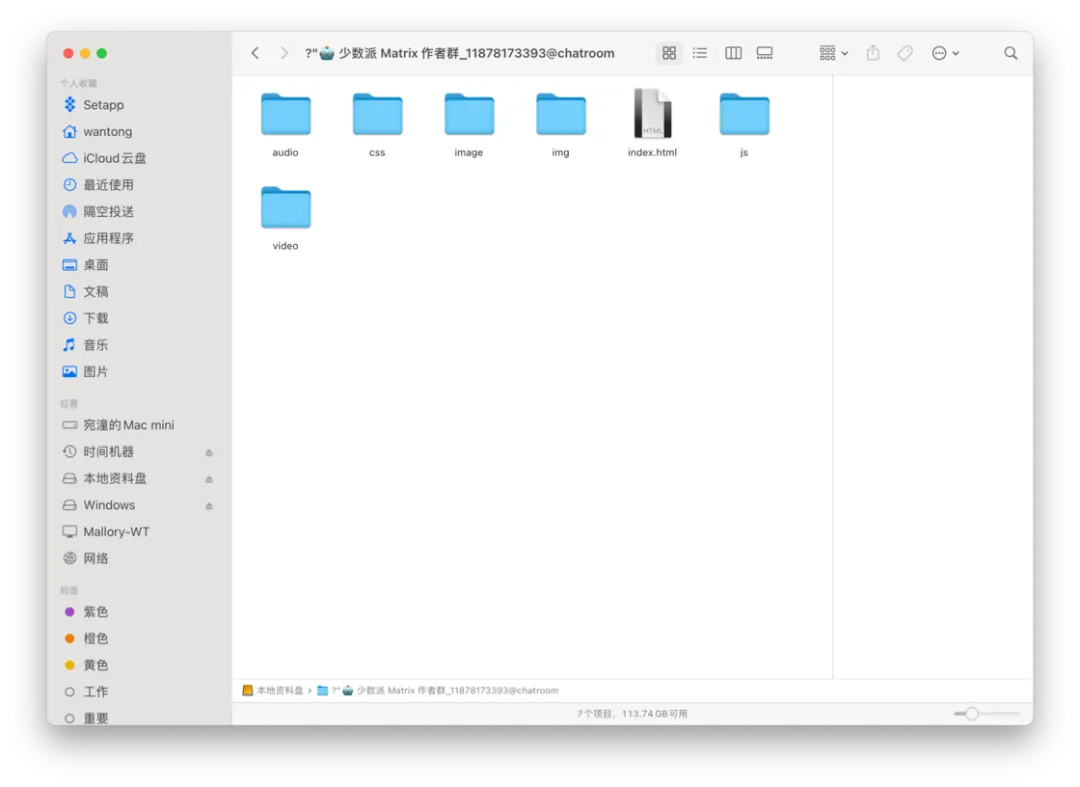Switch to column view
The image size is (1080, 787).
tap(733, 53)
